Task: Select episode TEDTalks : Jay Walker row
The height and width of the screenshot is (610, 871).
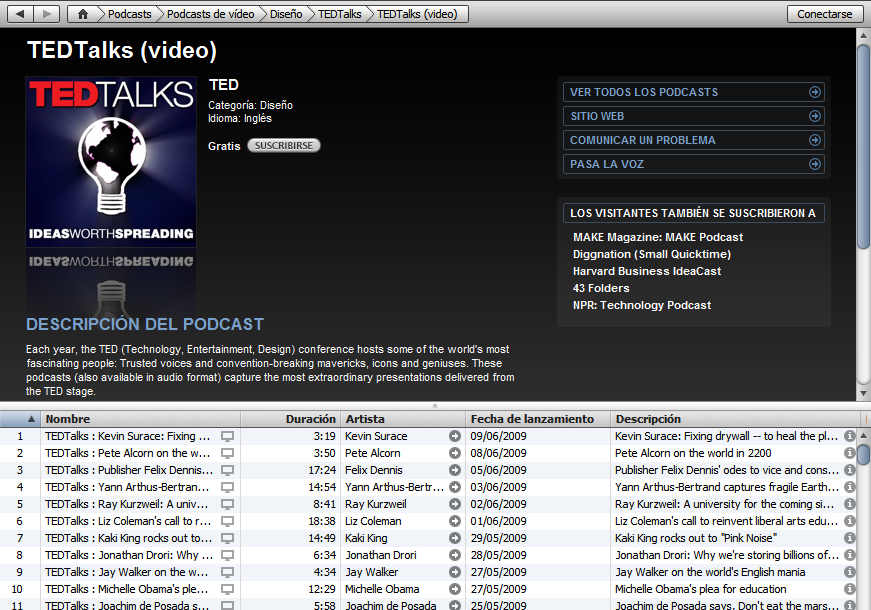Action: (428, 572)
